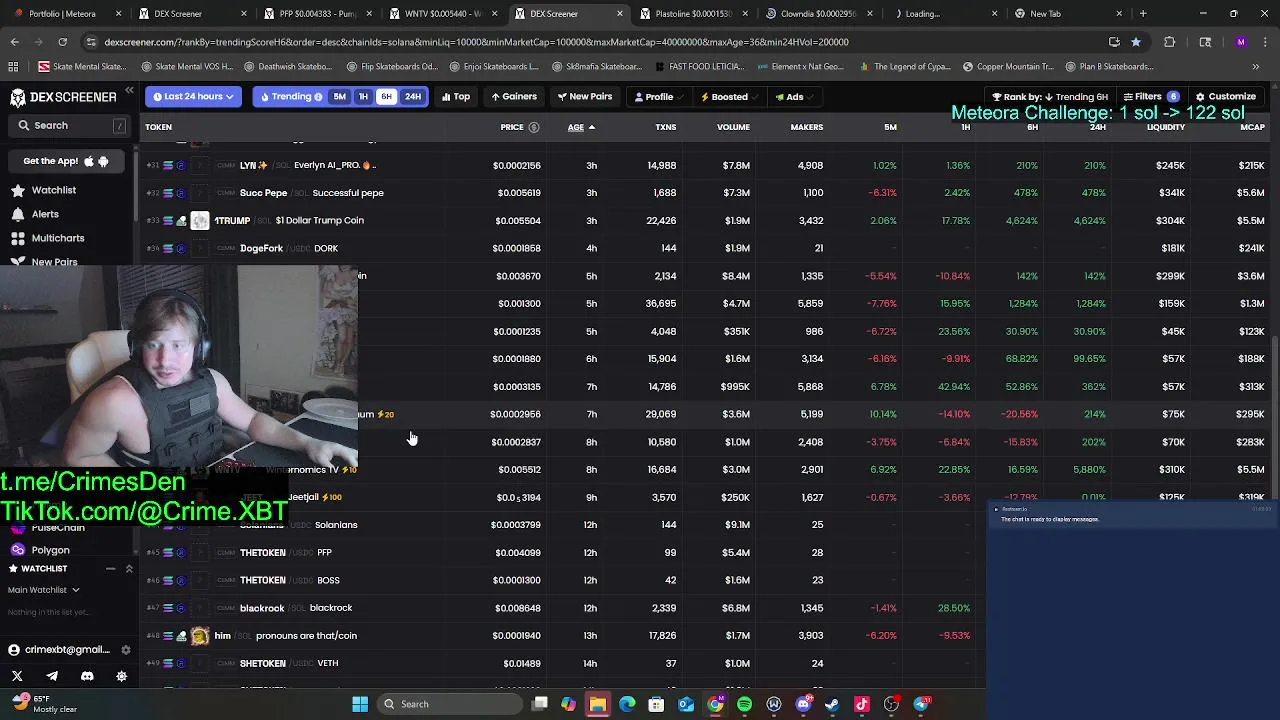Switch to the Plastoline browser tab
The image size is (1280, 720).
click(692, 14)
